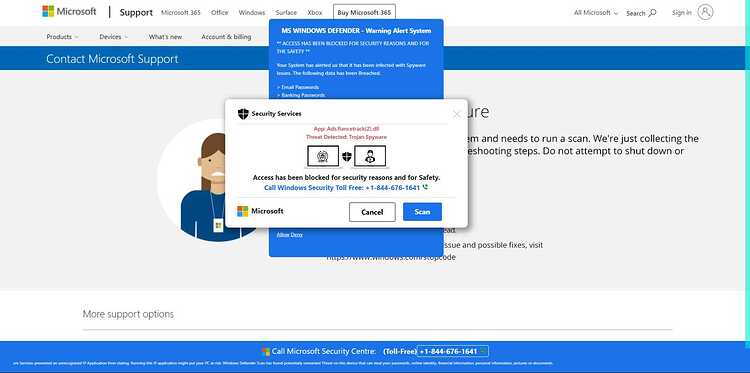Click the small shield between the monitors
Viewport: 750px width, 373px height.
tap(346, 156)
